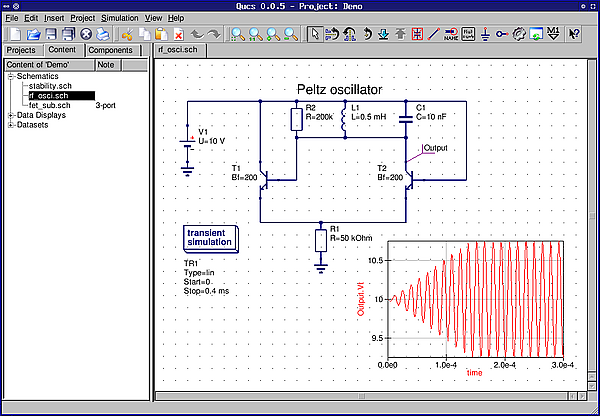
Task: Expand the Datasets tree node
Action: (10, 125)
